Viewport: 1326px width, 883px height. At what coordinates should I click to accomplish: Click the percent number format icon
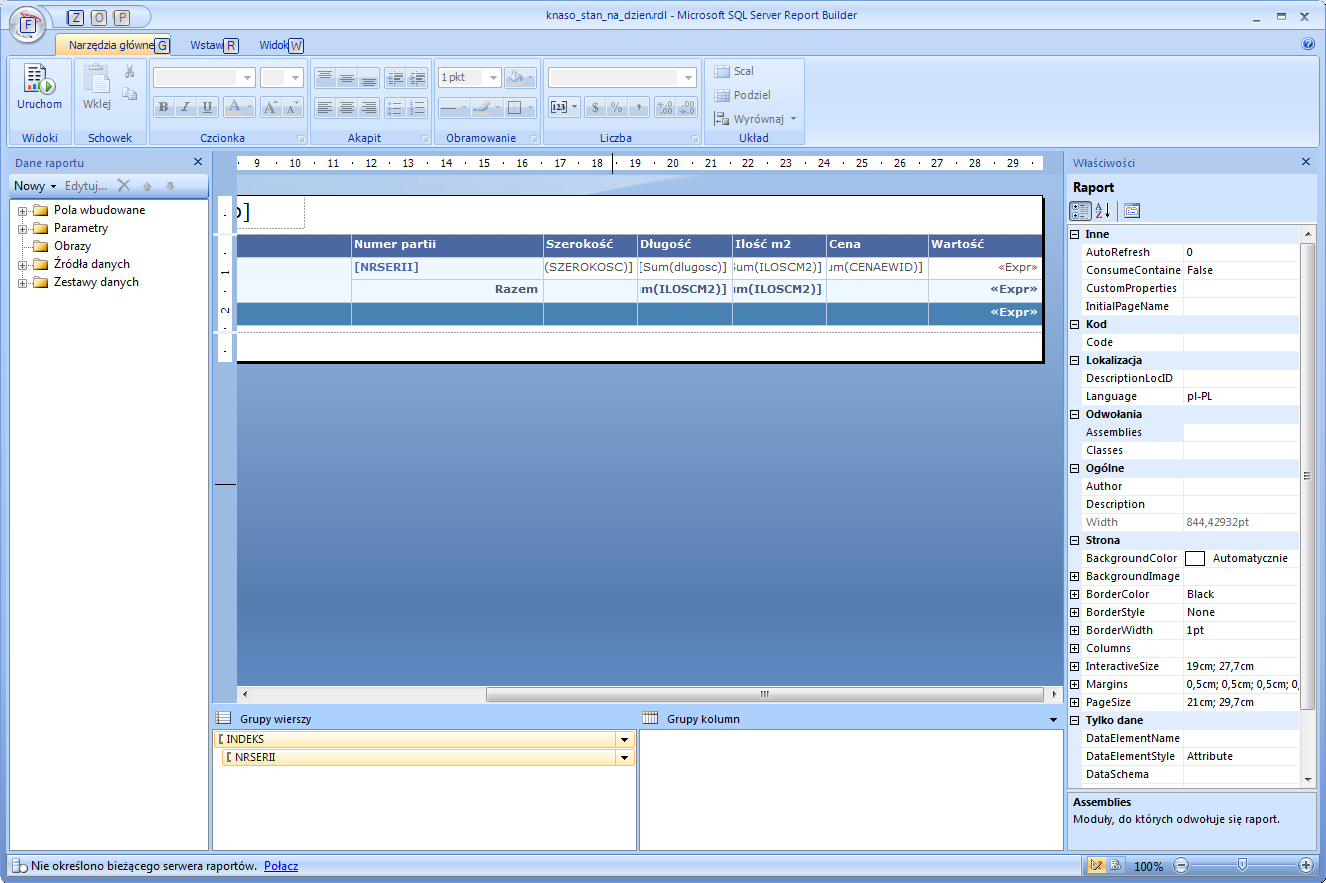[616, 107]
